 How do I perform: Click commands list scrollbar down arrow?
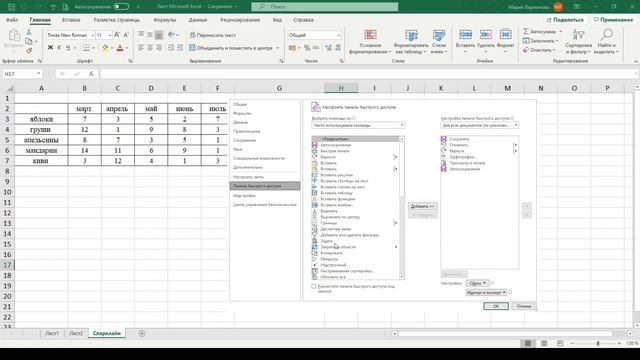click(x=402, y=277)
